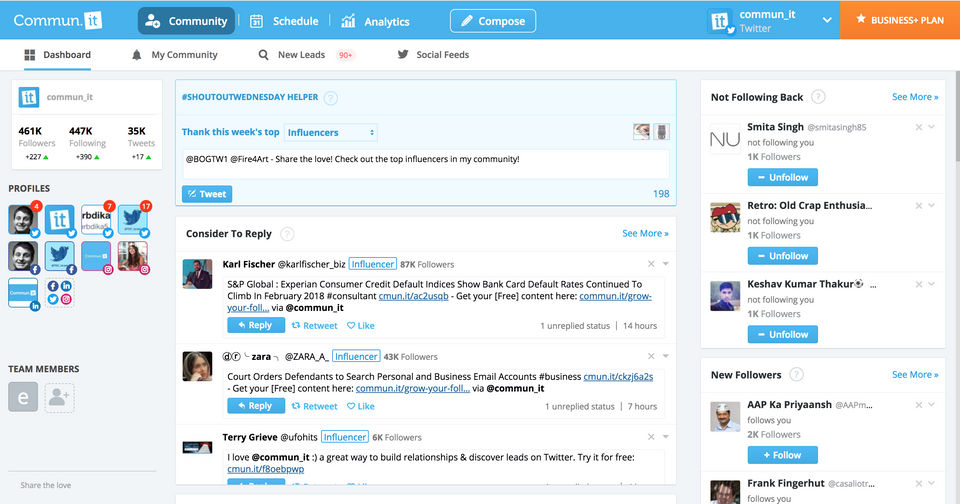Open the Community tab
Viewport: 960px width, 504px height.
(x=186, y=21)
